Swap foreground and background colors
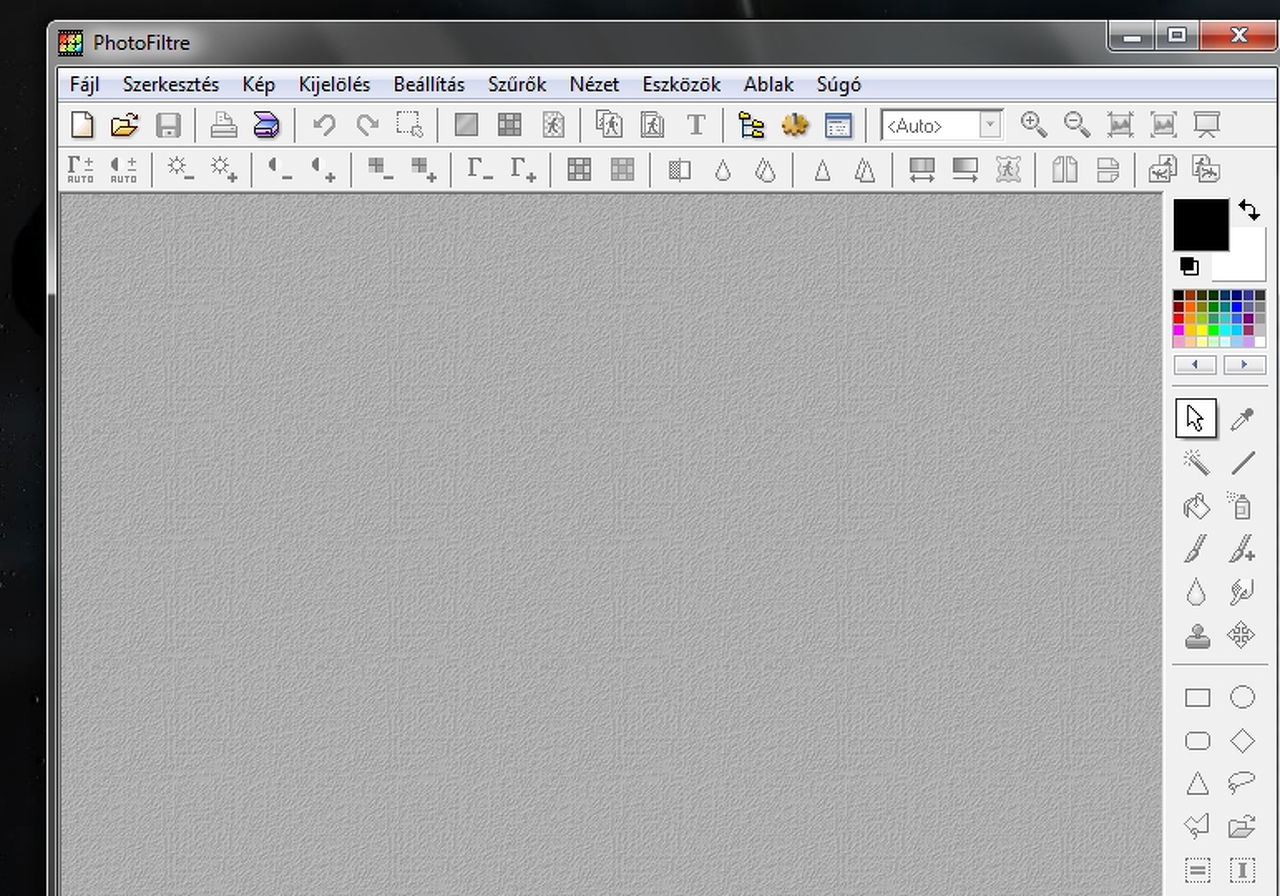Image resolution: width=1280 pixels, height=896 pixels. (x=1249, y=210)
